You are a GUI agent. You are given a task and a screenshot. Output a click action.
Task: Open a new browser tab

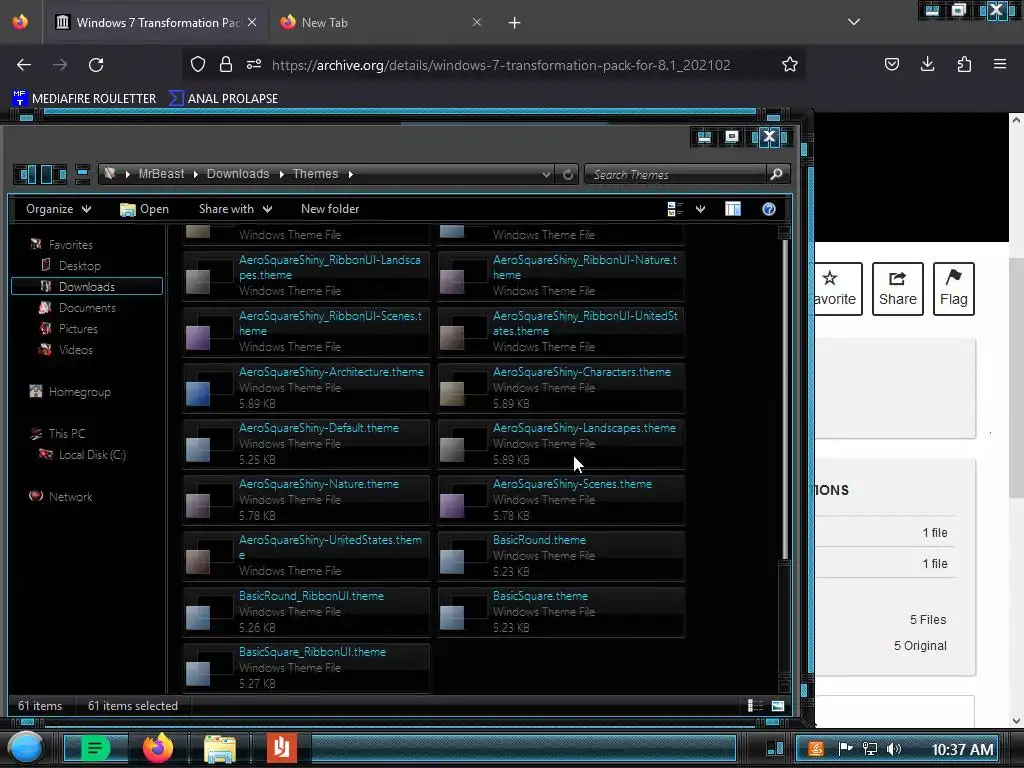(x=515, y=23)
